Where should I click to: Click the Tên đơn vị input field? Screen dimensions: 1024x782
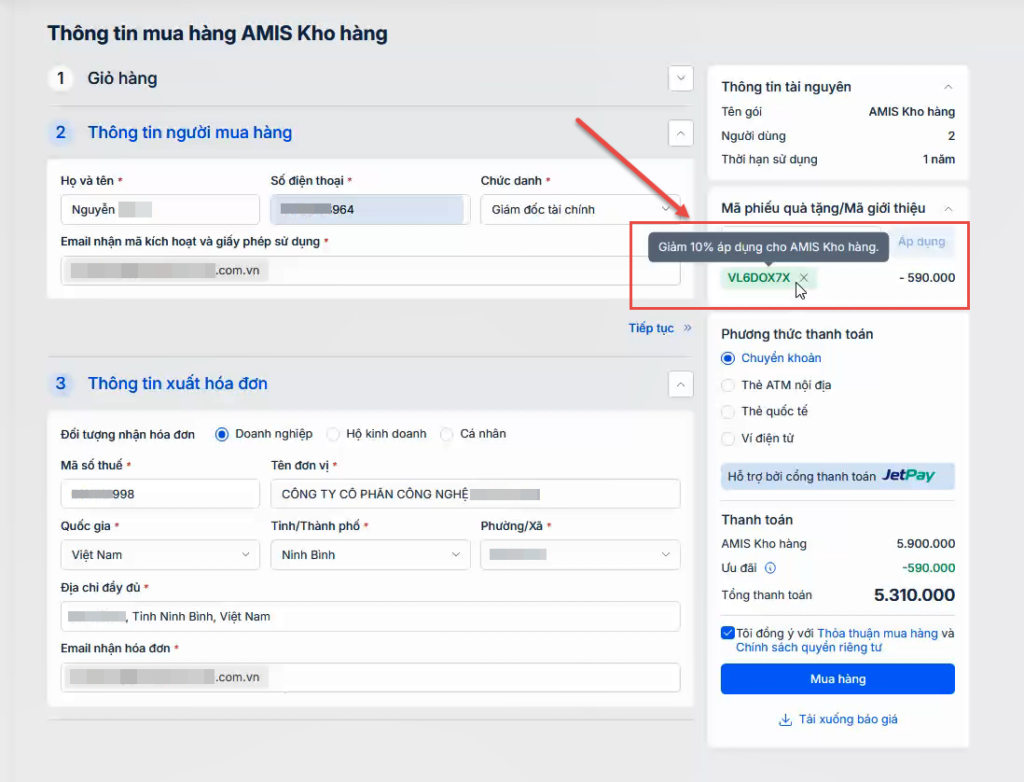pos(475,494)
